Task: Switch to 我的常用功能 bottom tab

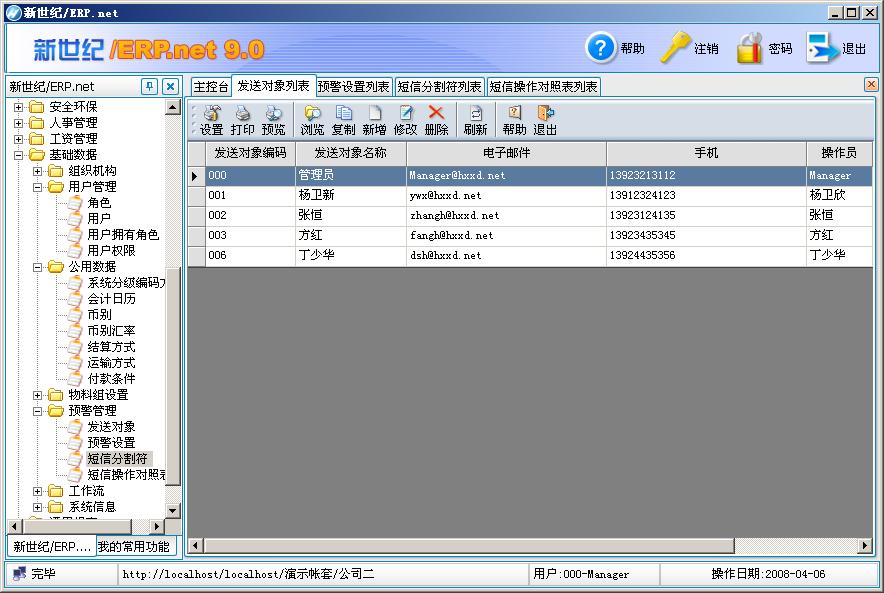Action: pyautogui.click(x=134, y=546)
